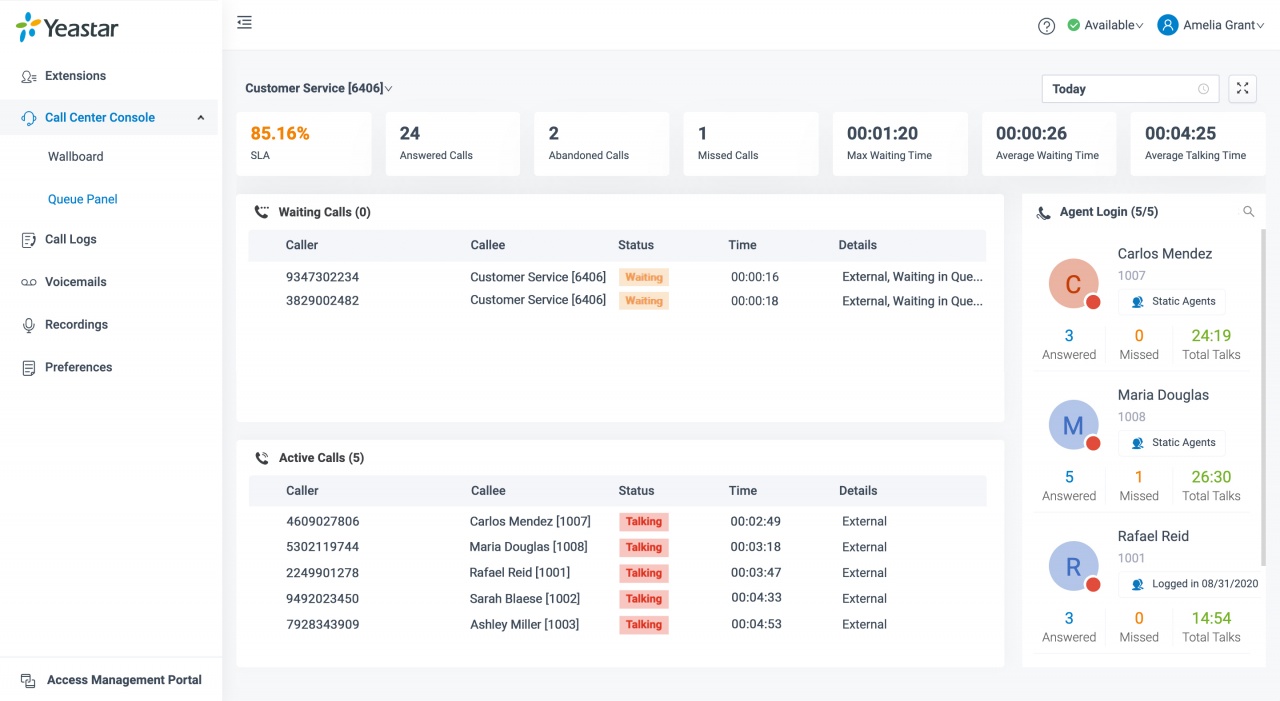Click the clock icon in the Today field
This screenshot has height=701, width=1280.
1203,89
